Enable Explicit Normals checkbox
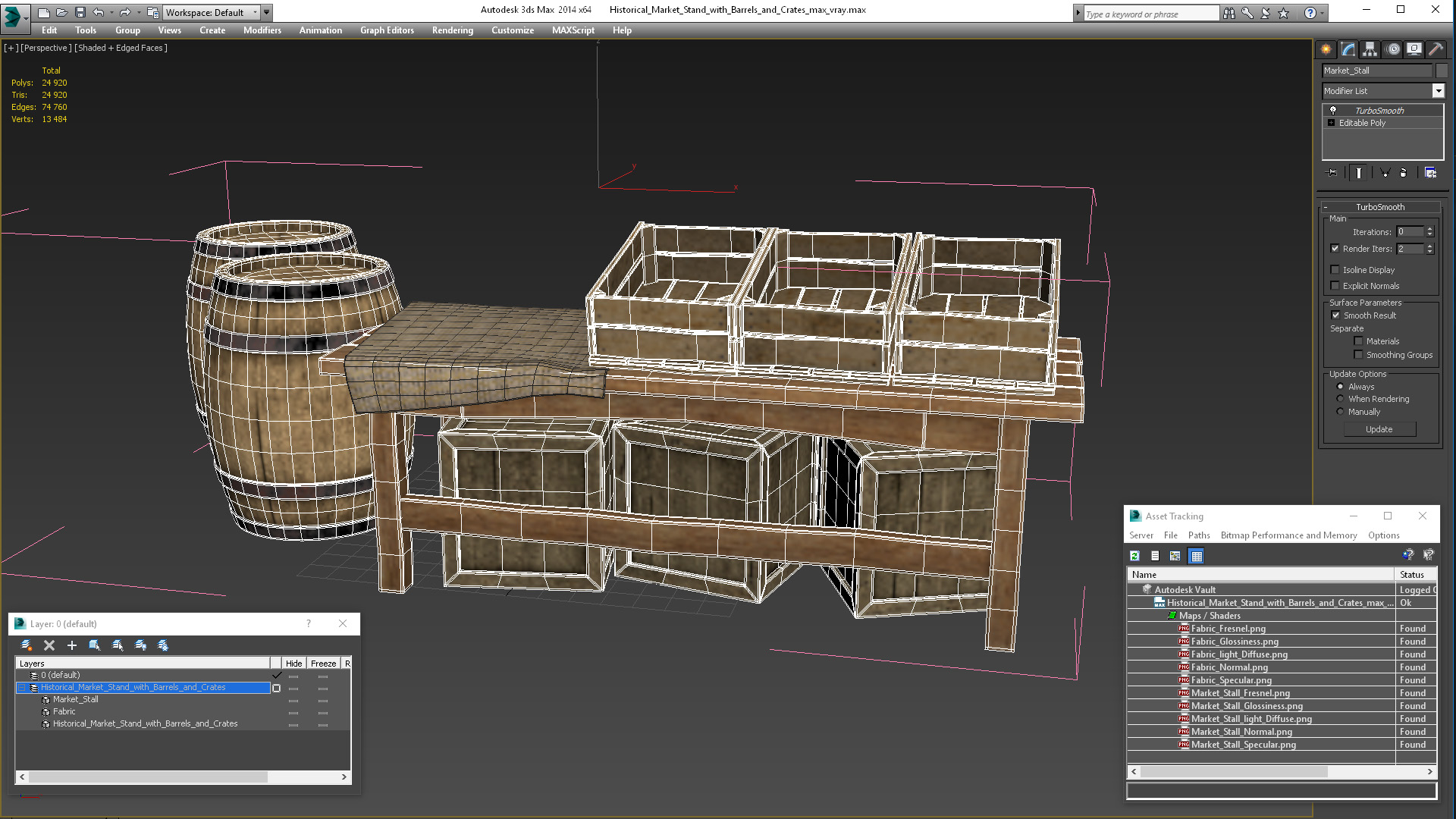 point(1335,286)
